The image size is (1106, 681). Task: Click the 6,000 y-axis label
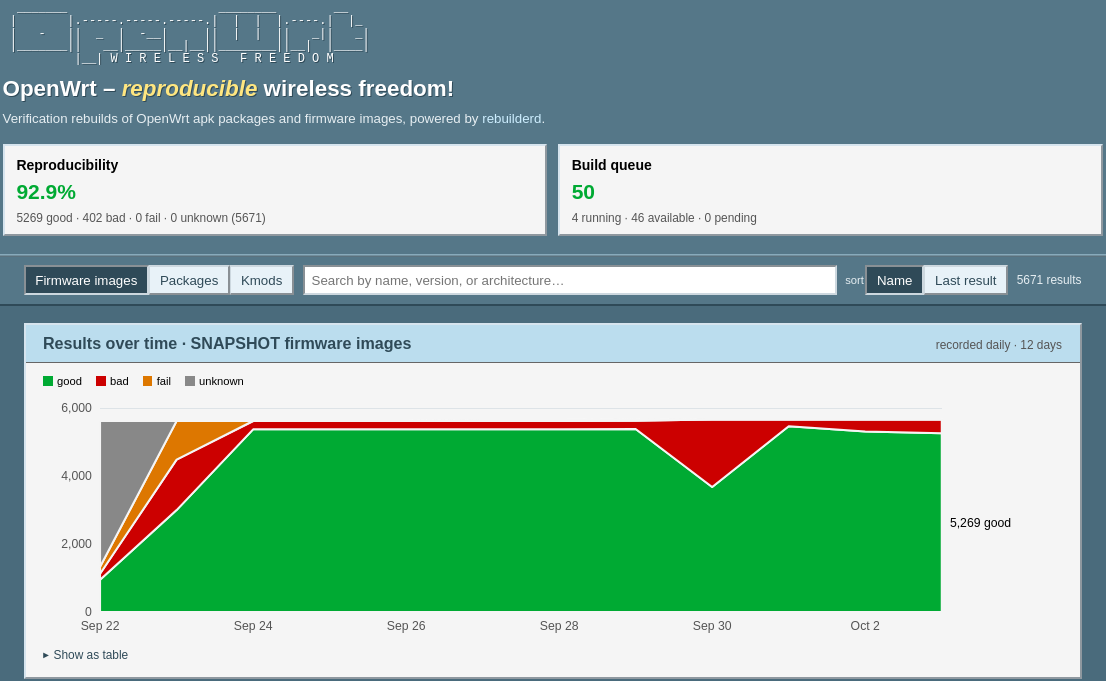click(x=76, y=408)
